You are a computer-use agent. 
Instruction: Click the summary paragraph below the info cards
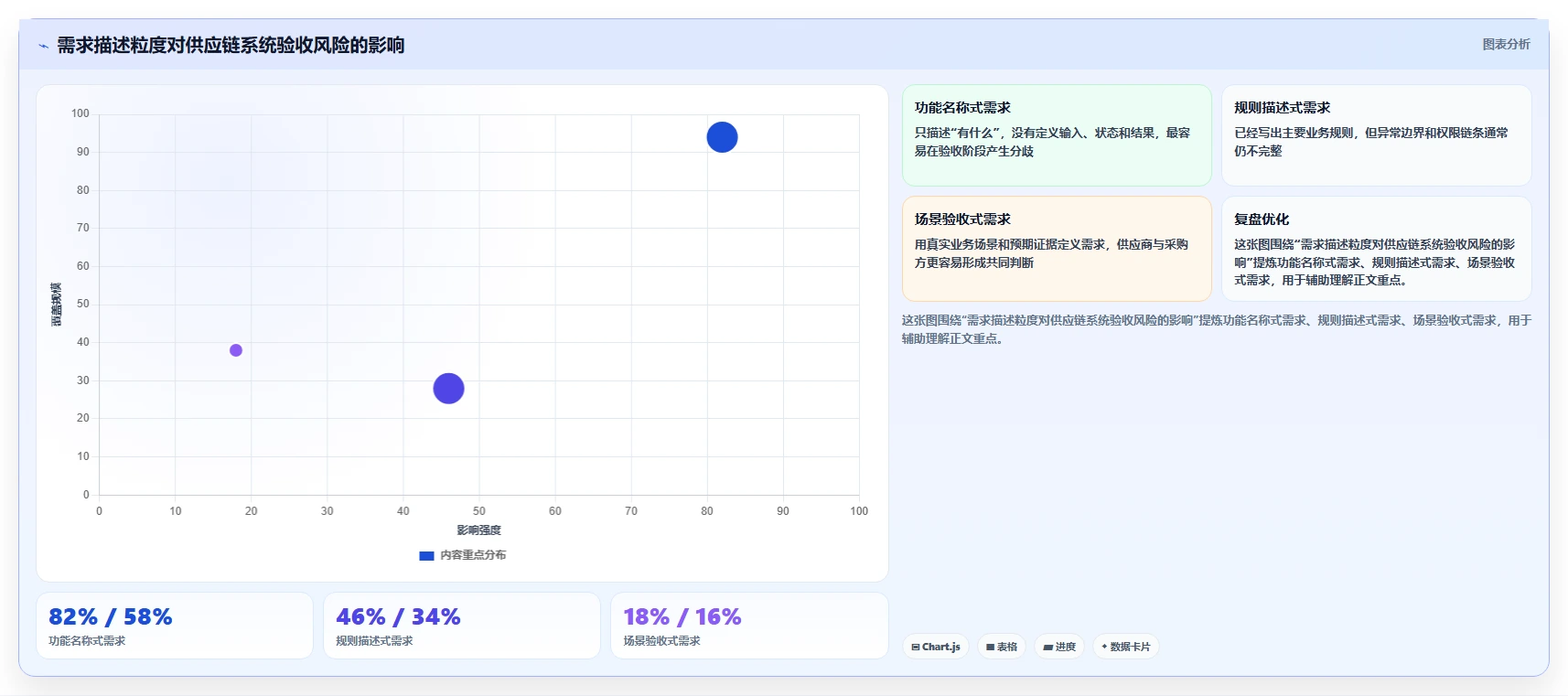(1216, 329)
